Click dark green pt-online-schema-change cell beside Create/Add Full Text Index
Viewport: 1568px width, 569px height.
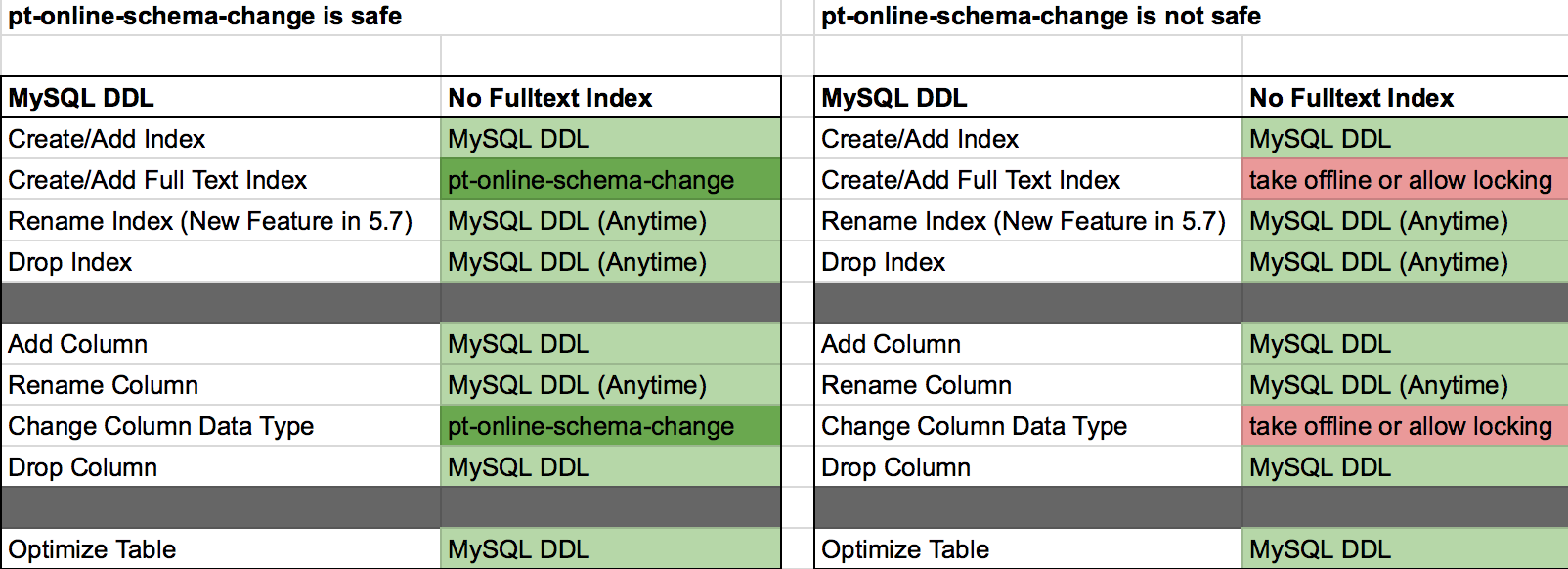coord(590,180)
